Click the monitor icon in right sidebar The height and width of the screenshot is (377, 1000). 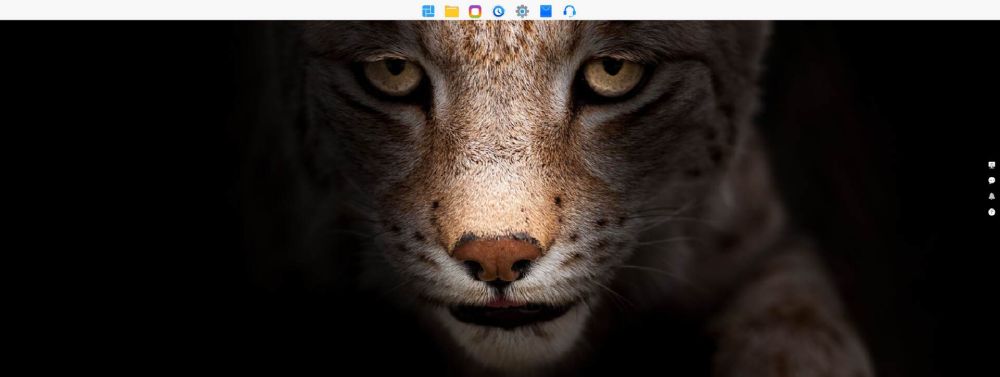[x=992, y=165]
